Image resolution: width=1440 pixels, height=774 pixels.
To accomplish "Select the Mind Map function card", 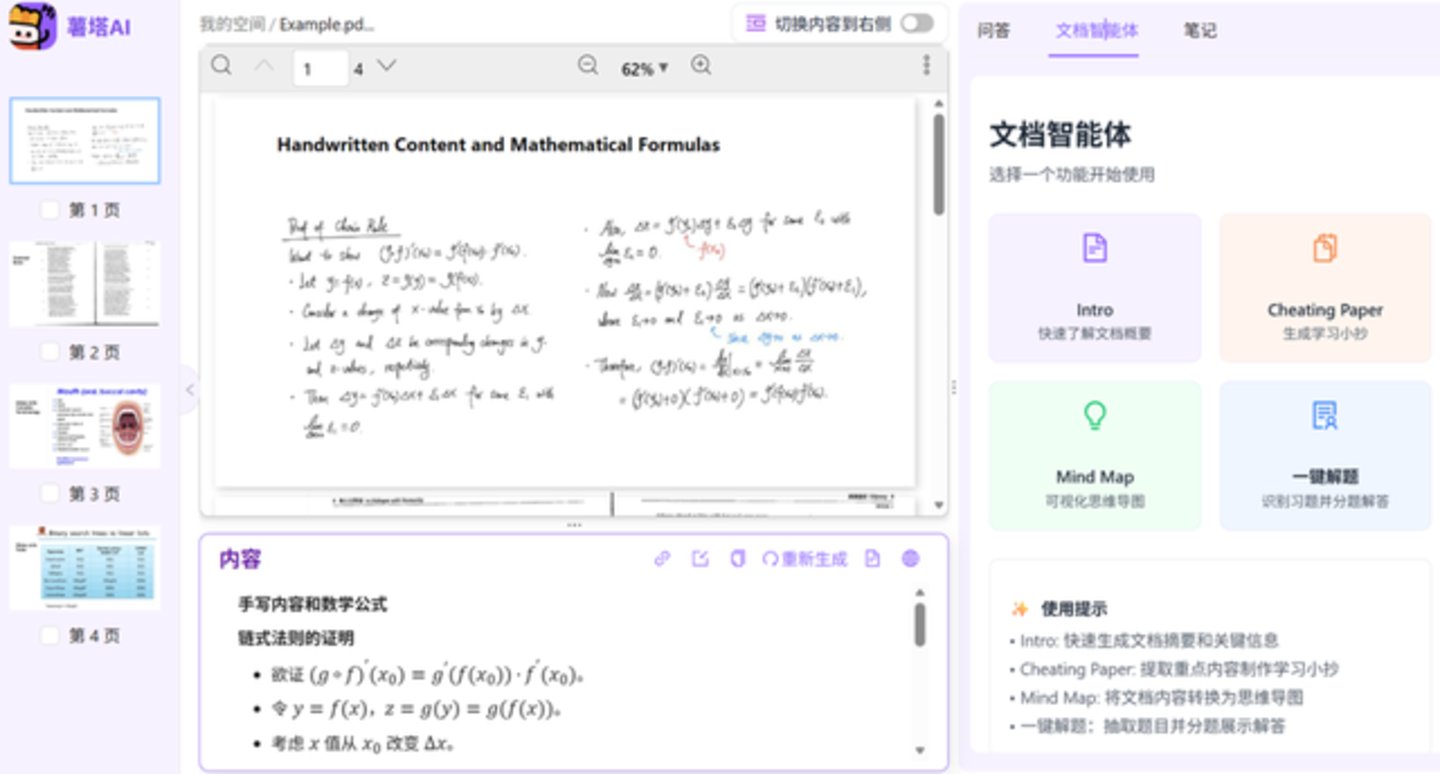I will [x=1095, y=455].
